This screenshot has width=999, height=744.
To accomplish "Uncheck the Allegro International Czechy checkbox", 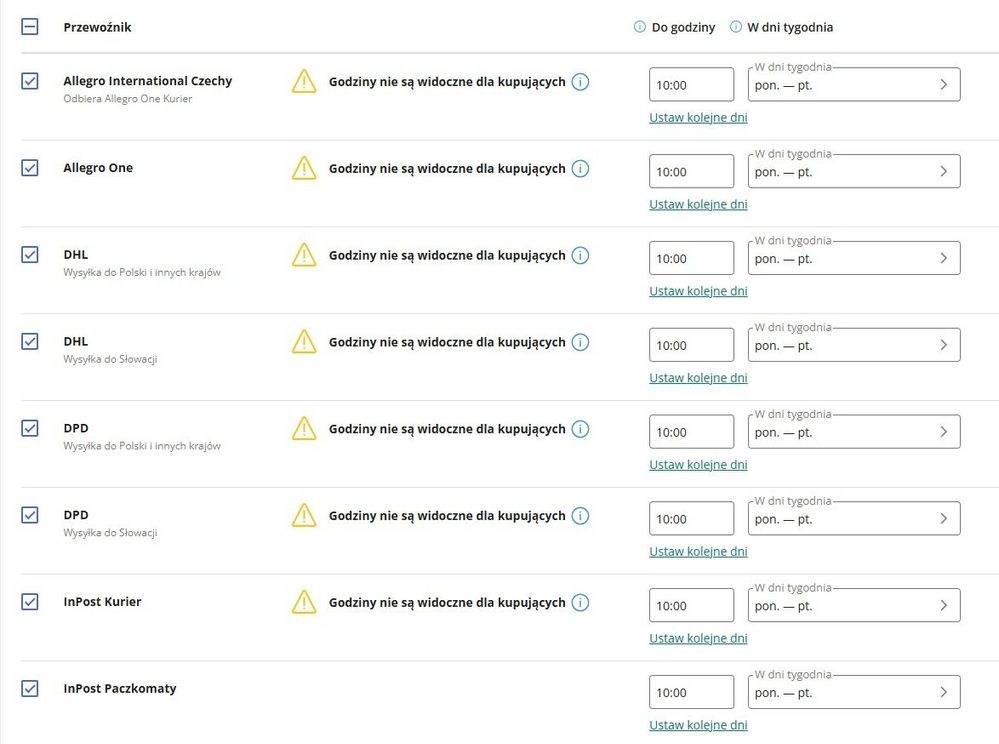I will [30, 81].
